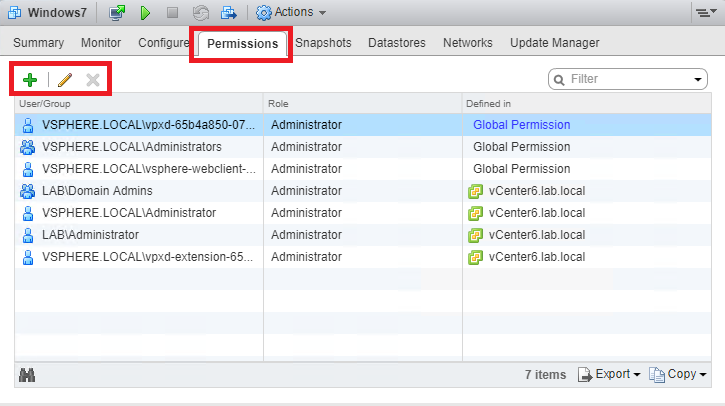Switch to the Summary tab
The image size is (725, 406).
point(39,43)
